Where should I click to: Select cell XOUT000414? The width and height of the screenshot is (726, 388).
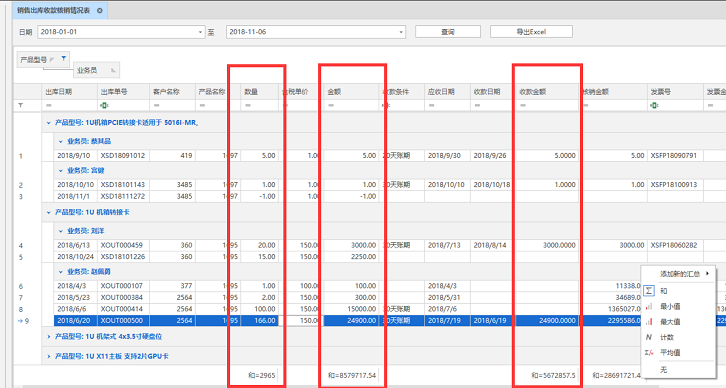pyautogui.click(x=123, y=309)
